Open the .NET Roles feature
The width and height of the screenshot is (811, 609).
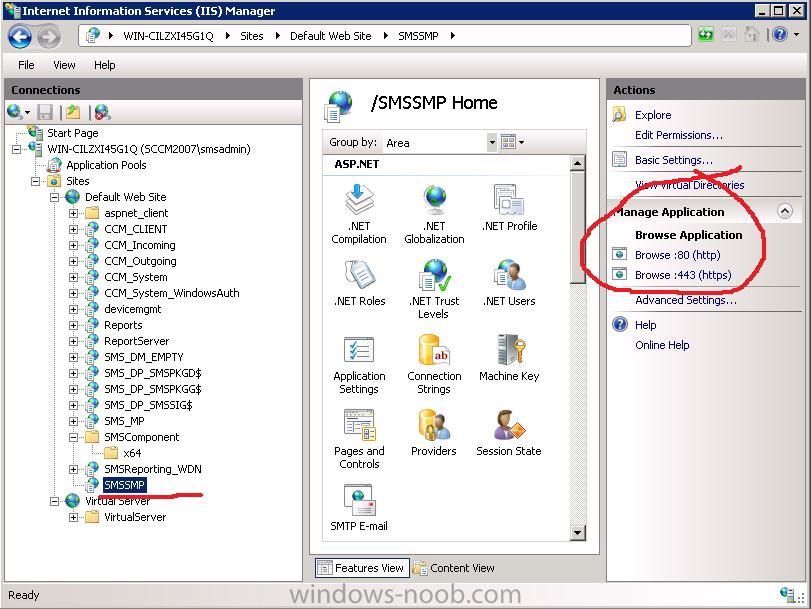pyautogui.click(x=359, y=283)
